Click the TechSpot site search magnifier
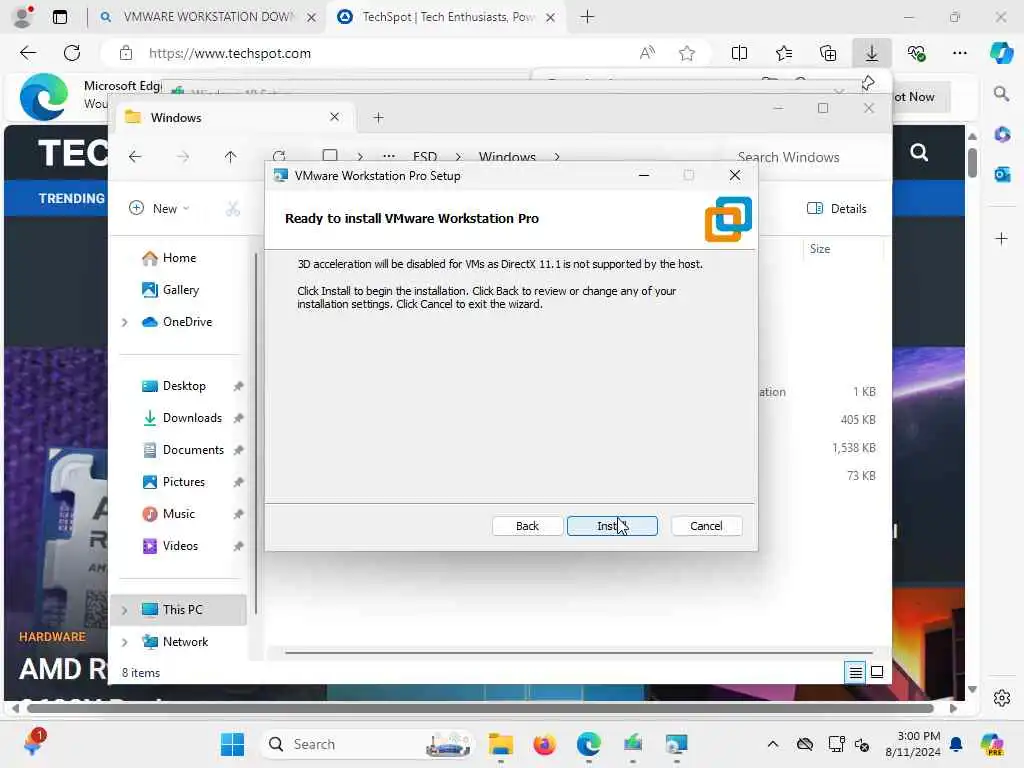This screenshot has width=1024, height=768. coord(919,153)
